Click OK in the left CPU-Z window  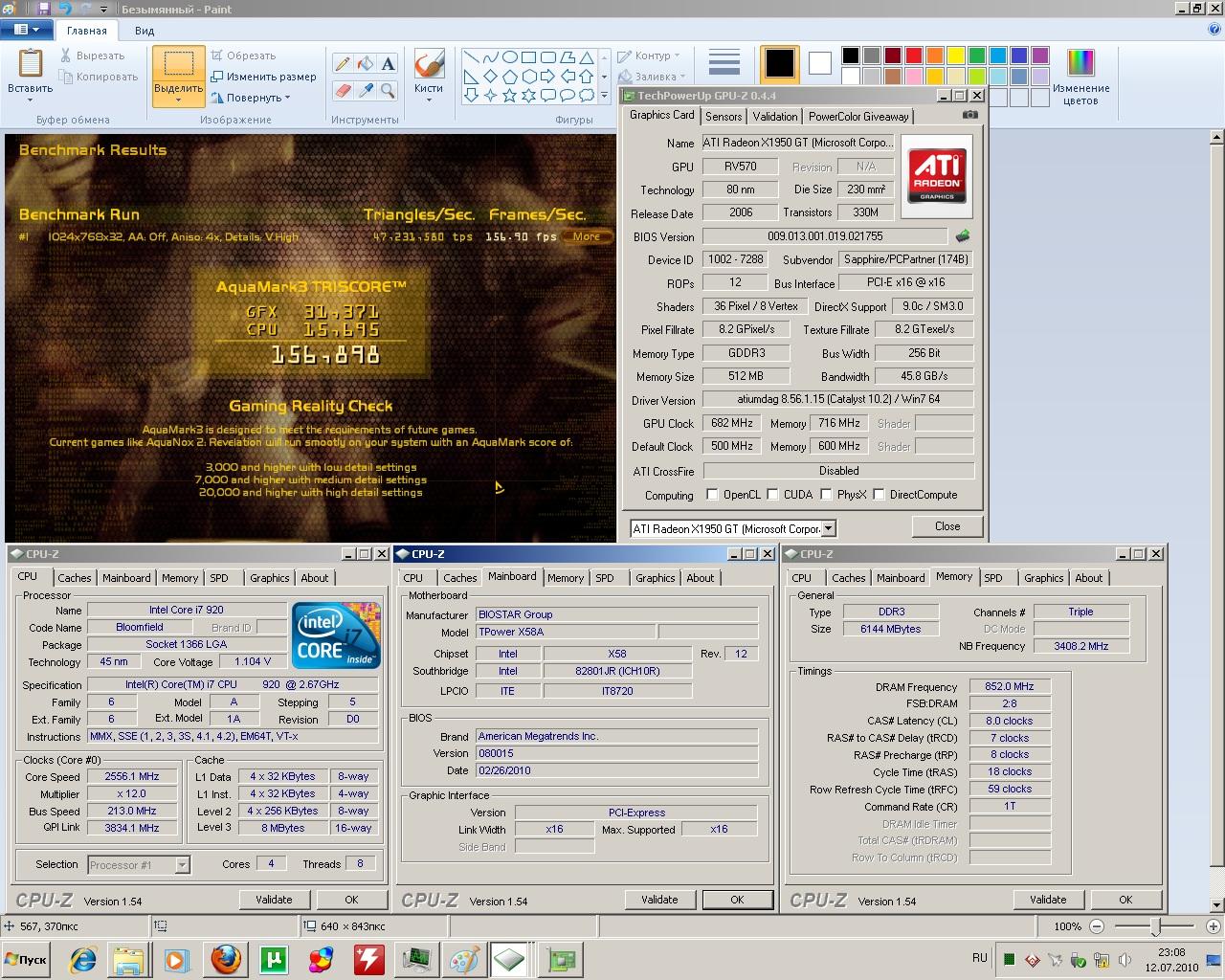351,900
